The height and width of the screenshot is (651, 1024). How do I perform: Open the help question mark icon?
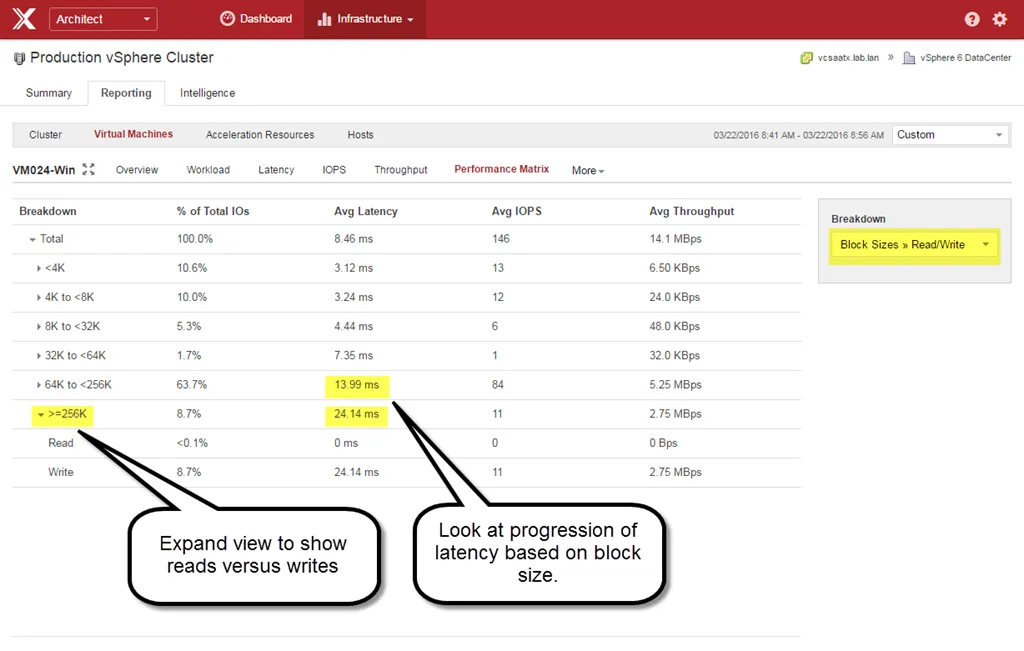click(972, 19)
